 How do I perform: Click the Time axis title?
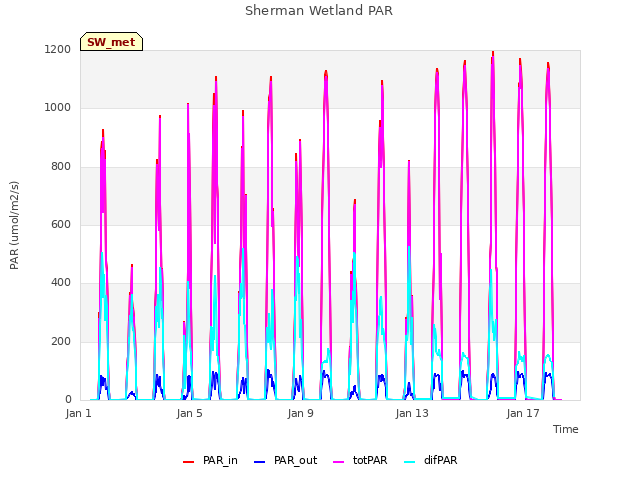(565, 429)
